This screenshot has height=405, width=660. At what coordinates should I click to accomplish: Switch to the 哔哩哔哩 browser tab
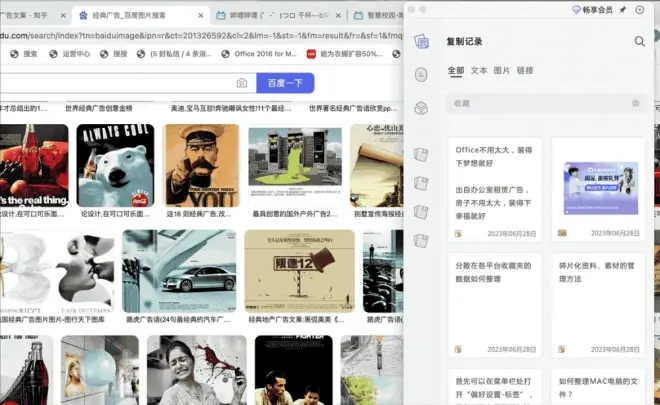[278, 16]
